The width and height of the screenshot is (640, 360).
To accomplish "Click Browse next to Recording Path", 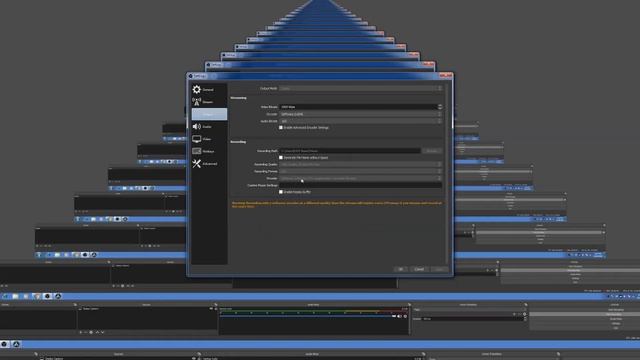I will point(432,151).
